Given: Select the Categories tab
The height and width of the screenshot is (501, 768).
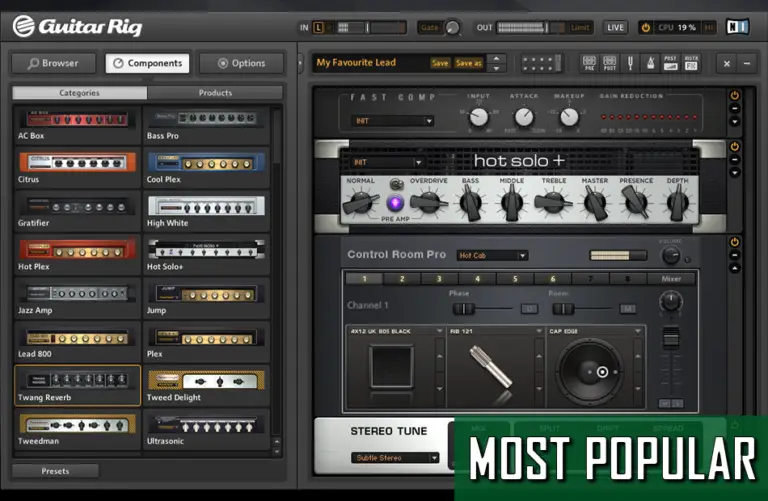Looking at the screenshot, I should point(79,93).
